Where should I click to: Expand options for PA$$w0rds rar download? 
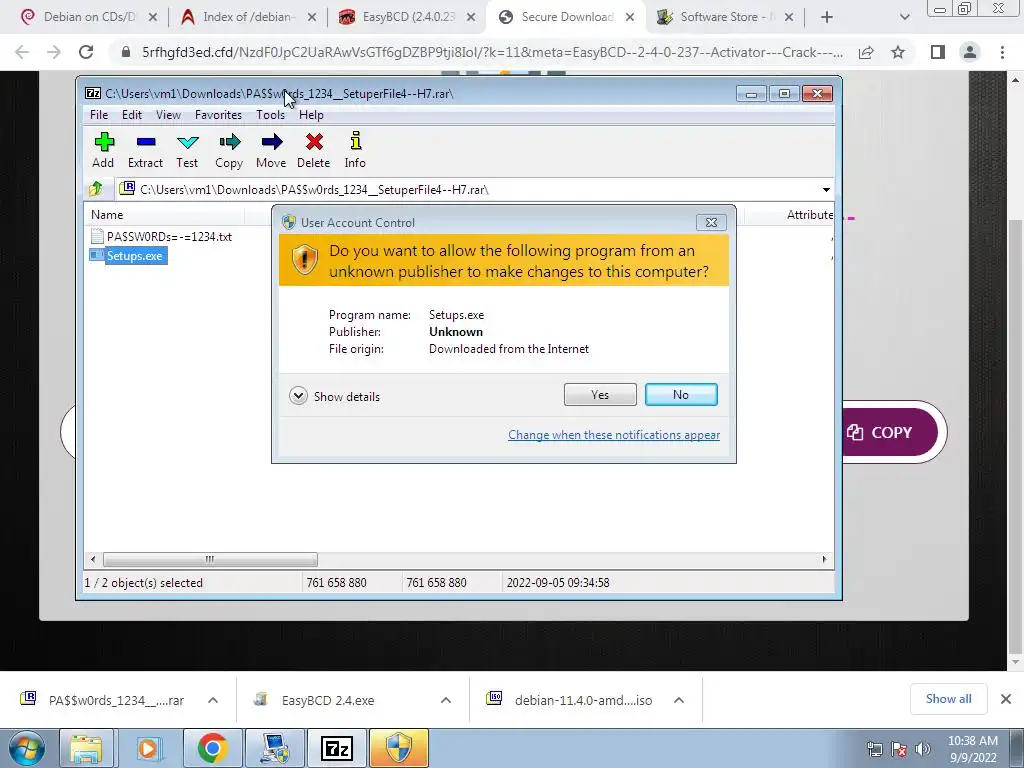213,700
